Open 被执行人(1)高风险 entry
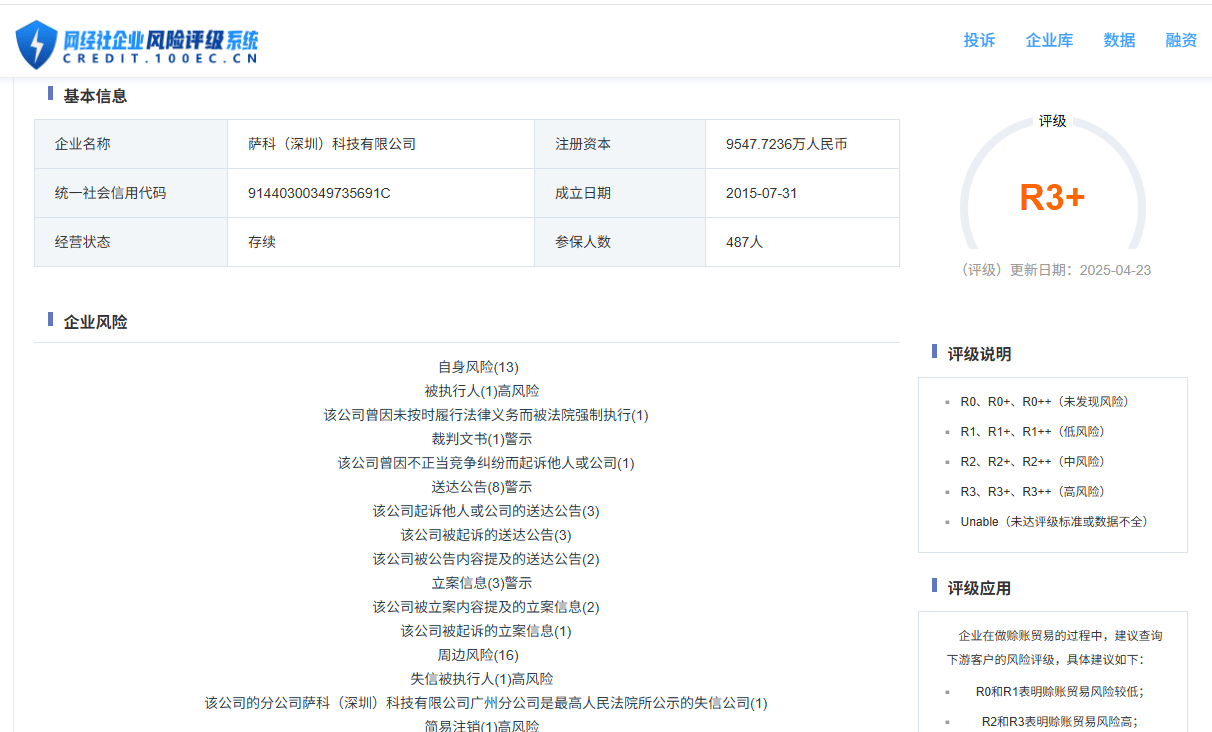 pos(482,391)
